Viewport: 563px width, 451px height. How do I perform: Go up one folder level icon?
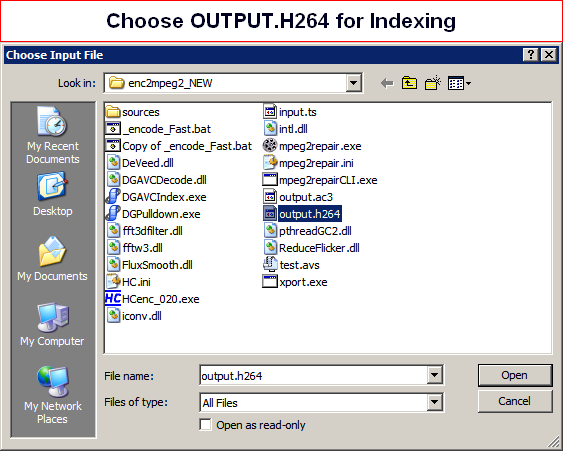409,83
